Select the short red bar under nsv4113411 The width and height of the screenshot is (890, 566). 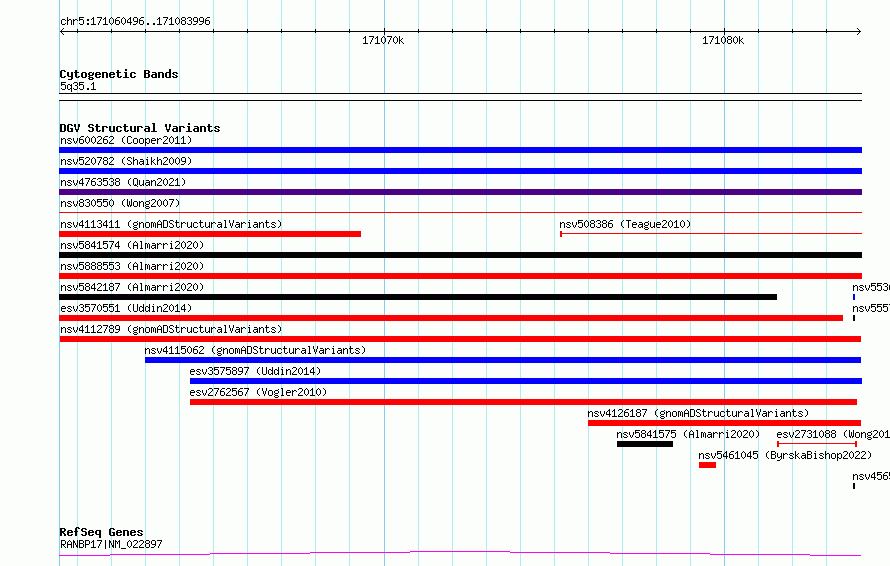click(210, 234)
